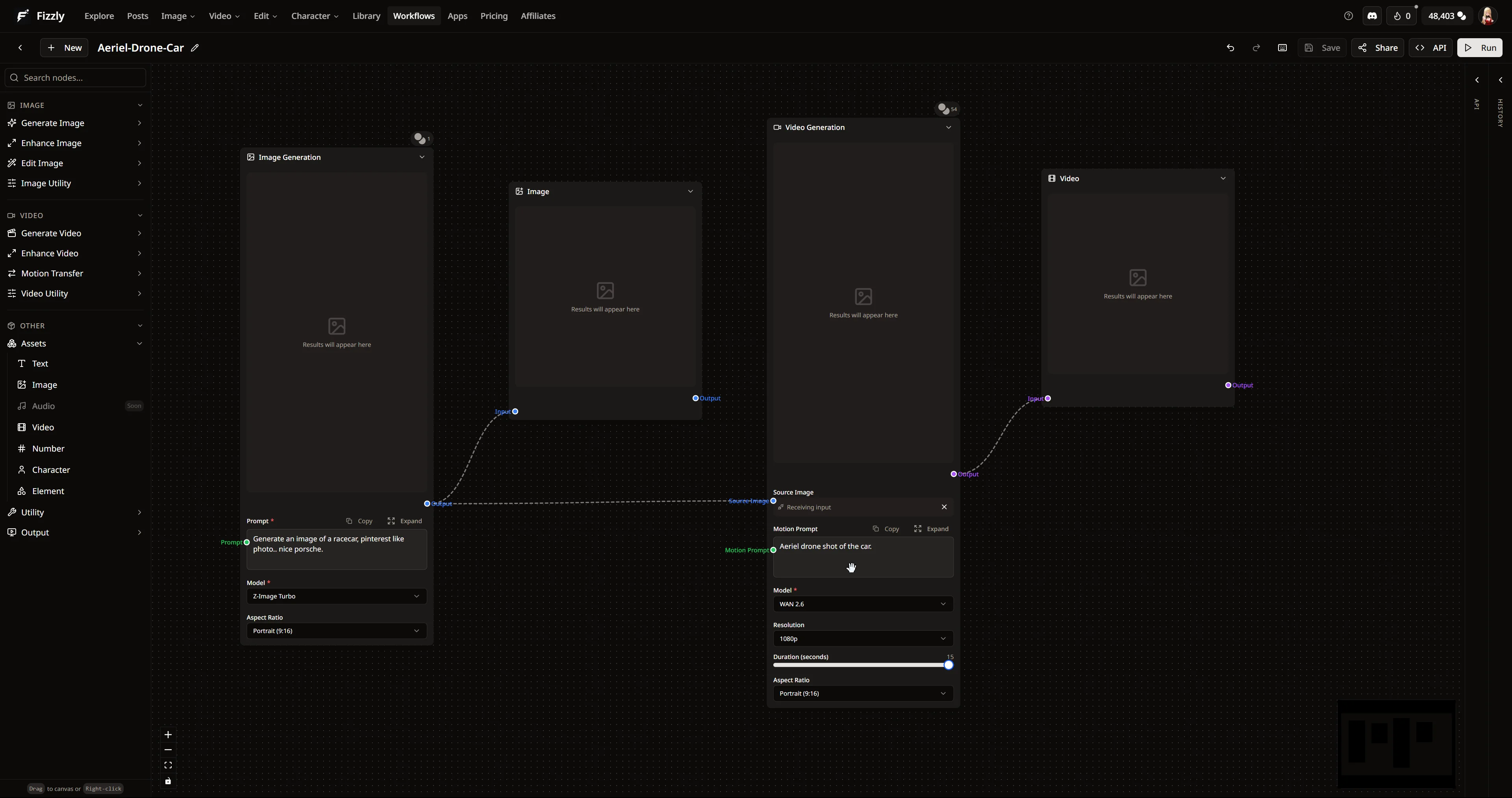Click the rename pencil next to Aeriel-Drone-Car

(x=195, y=48)
